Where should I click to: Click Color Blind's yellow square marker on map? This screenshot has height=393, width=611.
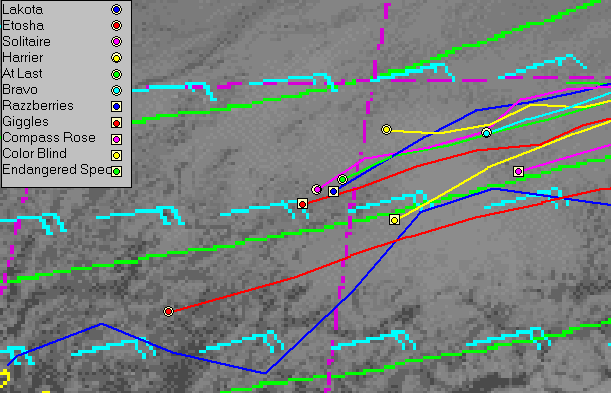coord(394,220)
